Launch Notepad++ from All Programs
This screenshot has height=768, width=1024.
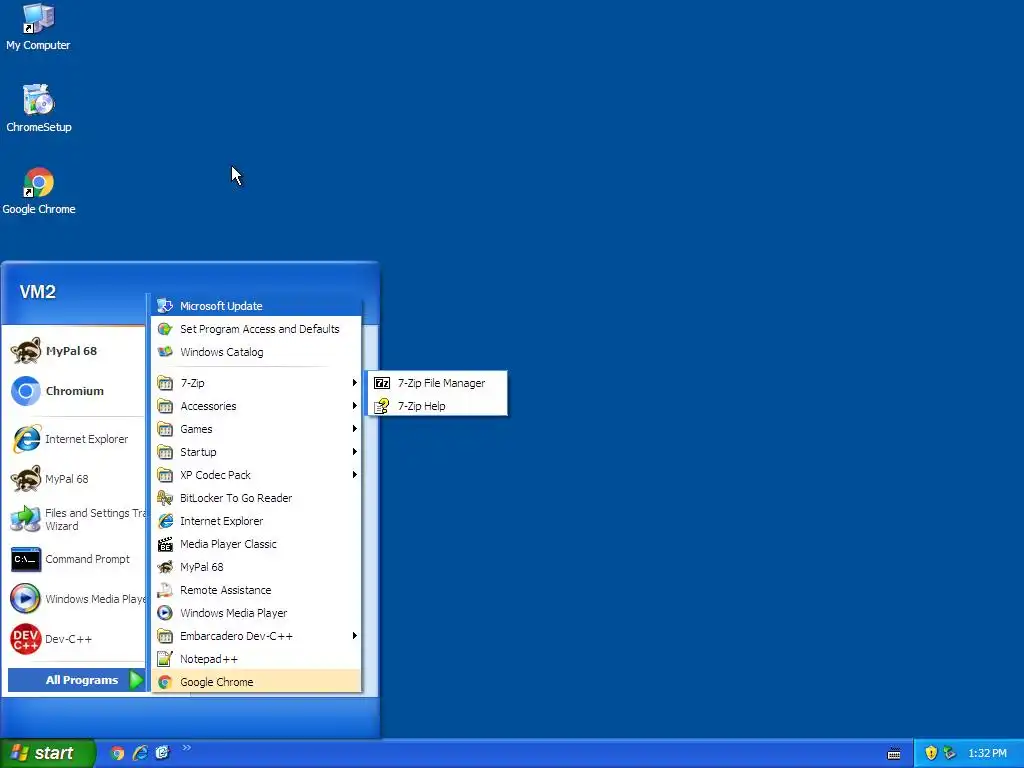[x=256, y=659]
